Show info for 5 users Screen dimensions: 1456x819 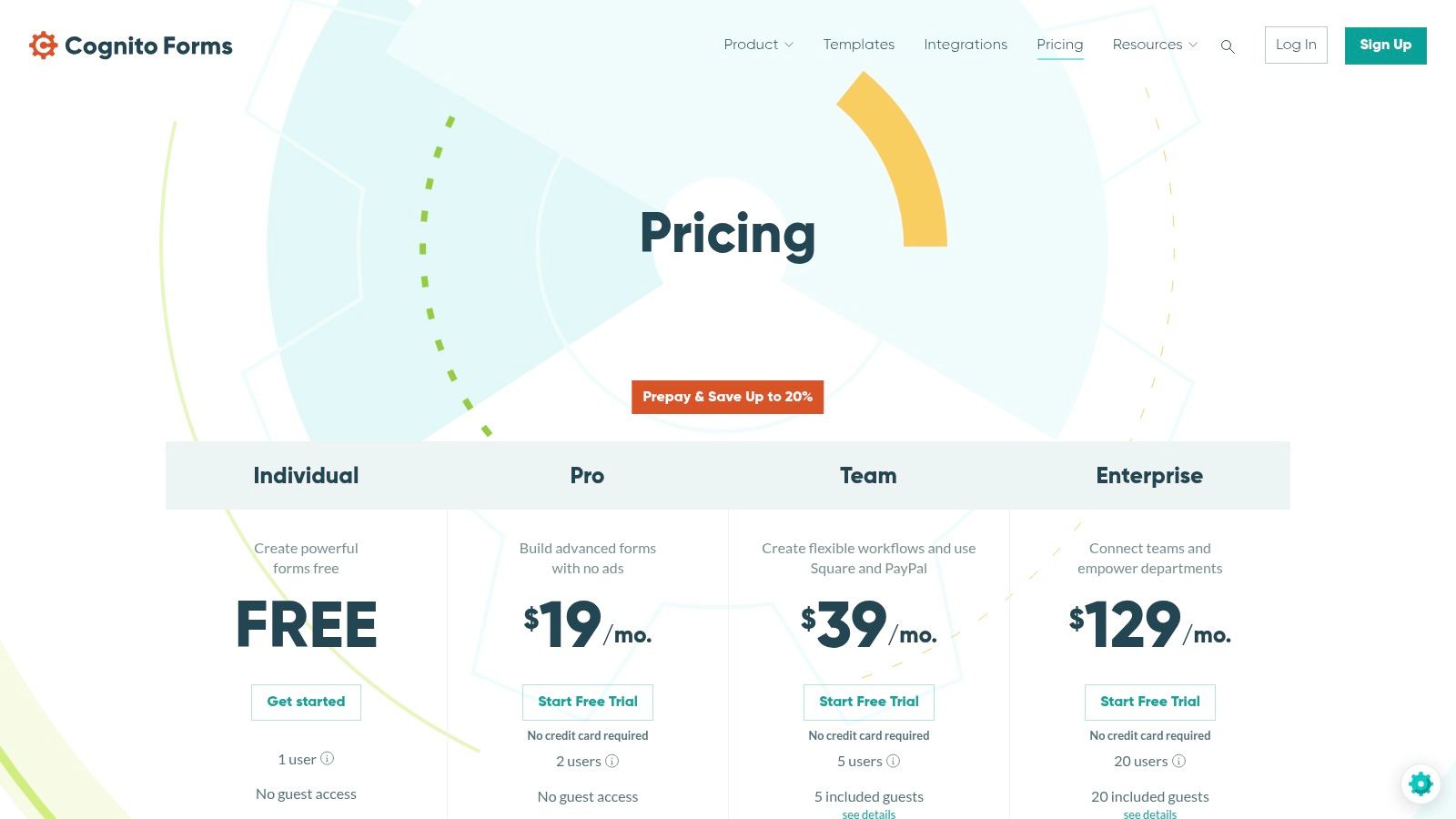point(894,761)
